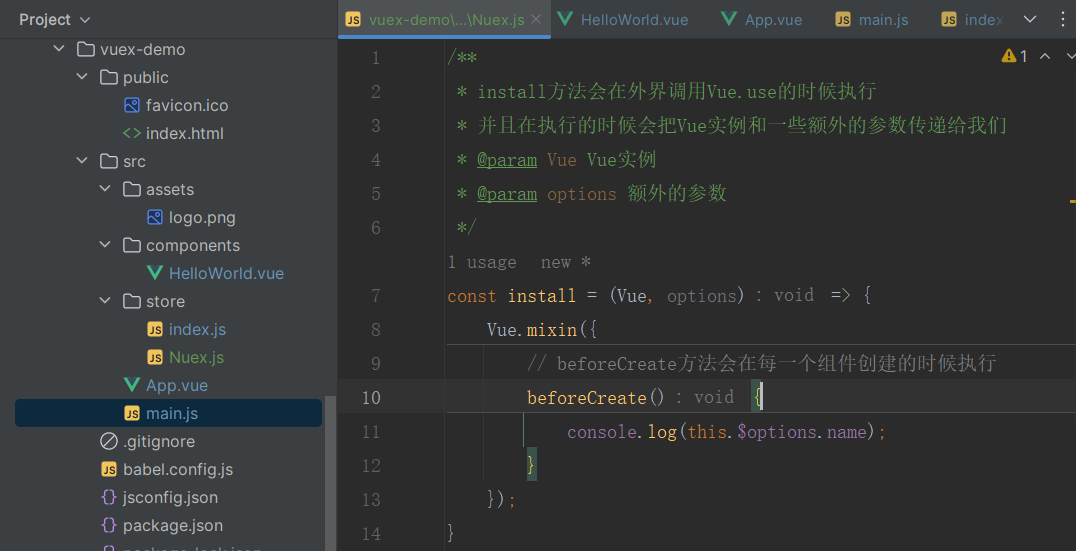This screenshot has height=551, width=1076.
Task: Open HelloWorld.vue from project tree
Action: pos(226,273)
